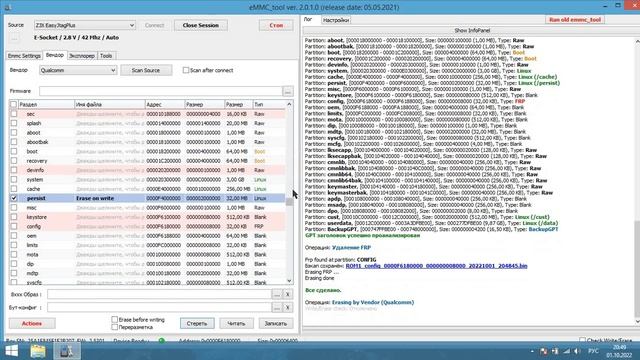Click the Читать read button
Image resolution: width=640 pixels, height=360 pixels.
[236, 323]
